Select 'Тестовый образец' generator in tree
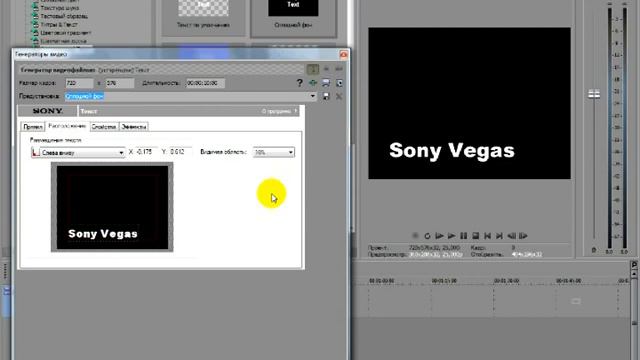The height and width of the screenshot is (360, 640). click(64, 16)
